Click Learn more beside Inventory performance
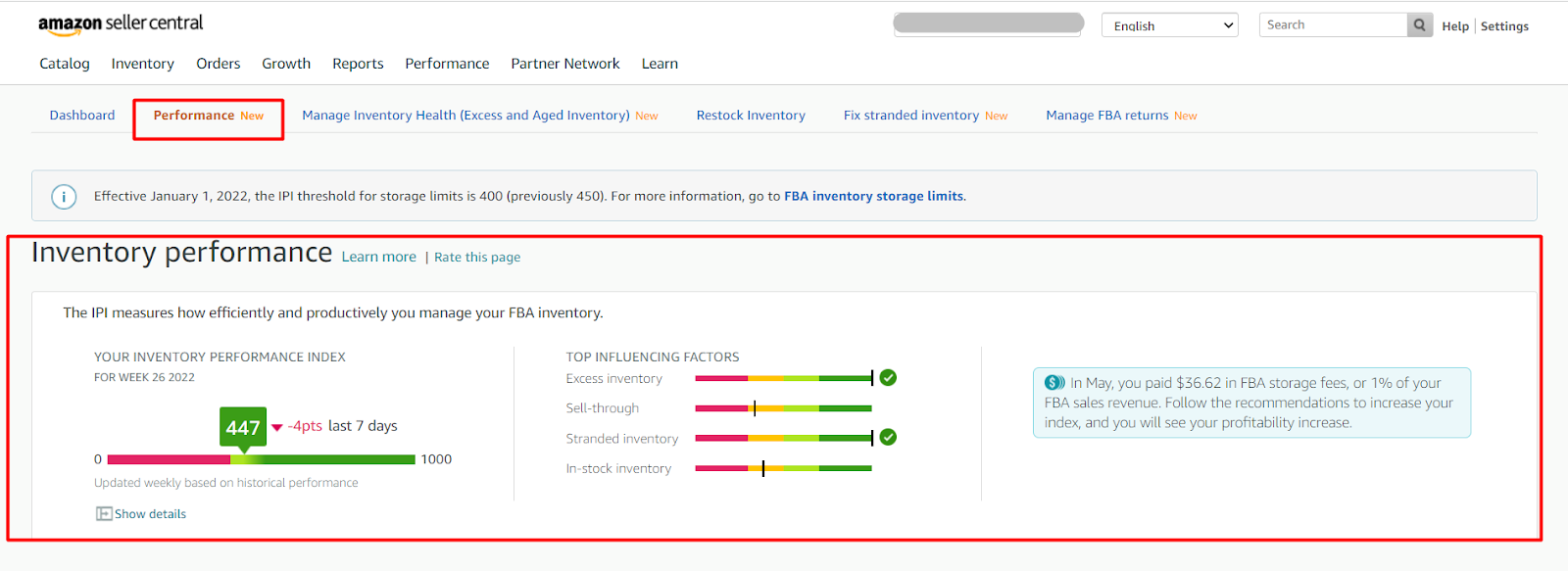This screenshot has width=1568, height=571. pyautogui.click(x=379, y=258)
